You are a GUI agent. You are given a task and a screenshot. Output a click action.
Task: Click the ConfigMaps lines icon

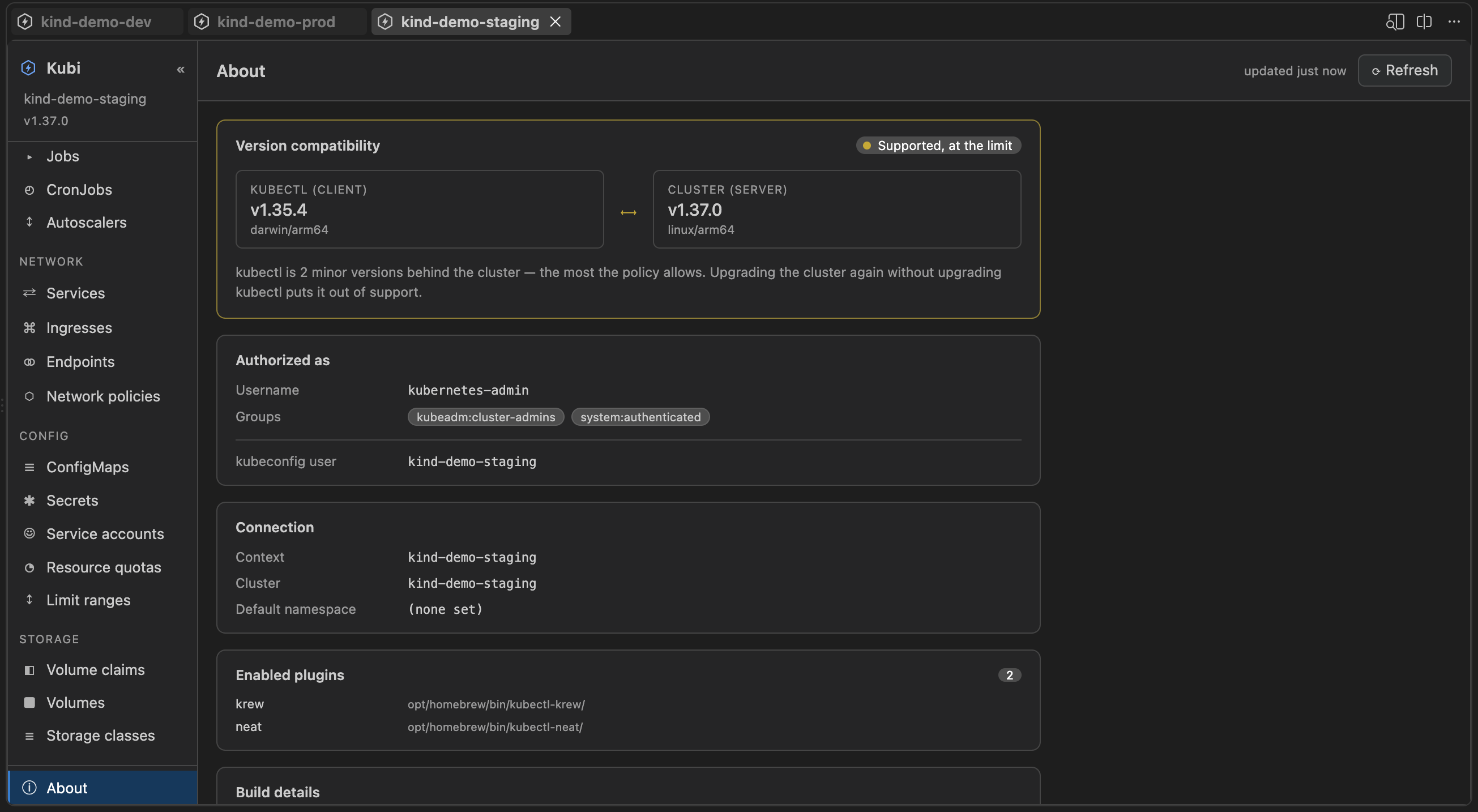pyautogui.click(x=29, y=467)
